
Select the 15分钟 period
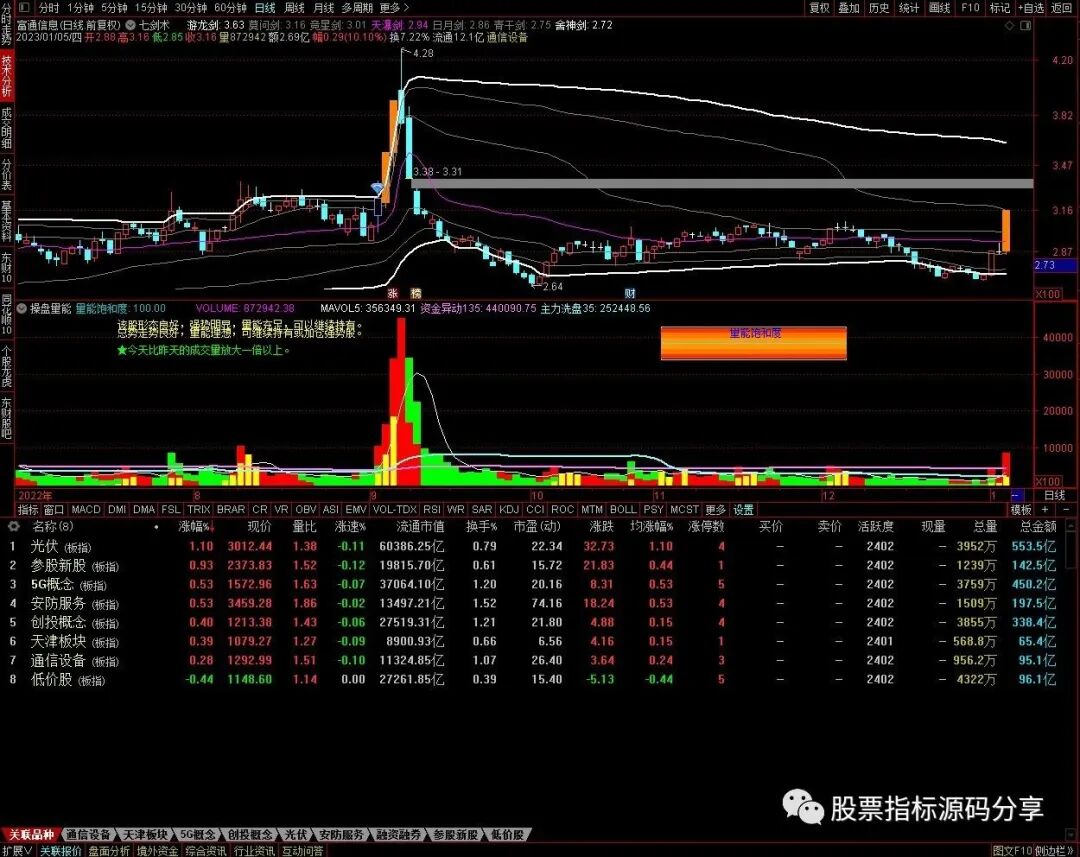click(x=150, y=8)
